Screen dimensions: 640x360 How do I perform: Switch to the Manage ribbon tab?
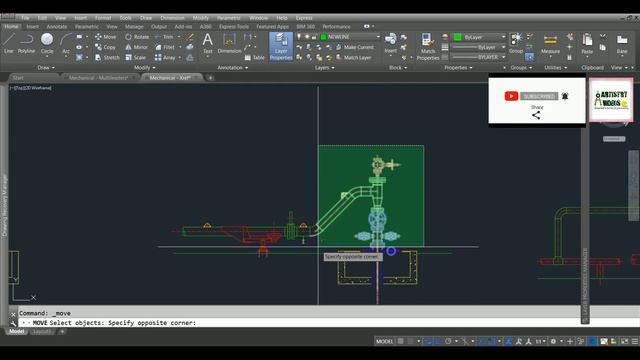(x=134, y=27)
